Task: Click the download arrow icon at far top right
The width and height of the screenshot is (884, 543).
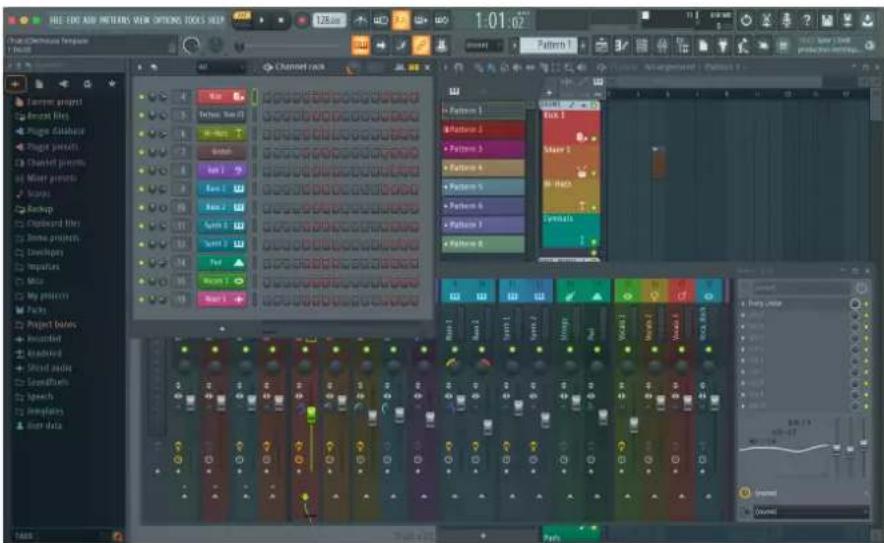Action: click(868, 21)
